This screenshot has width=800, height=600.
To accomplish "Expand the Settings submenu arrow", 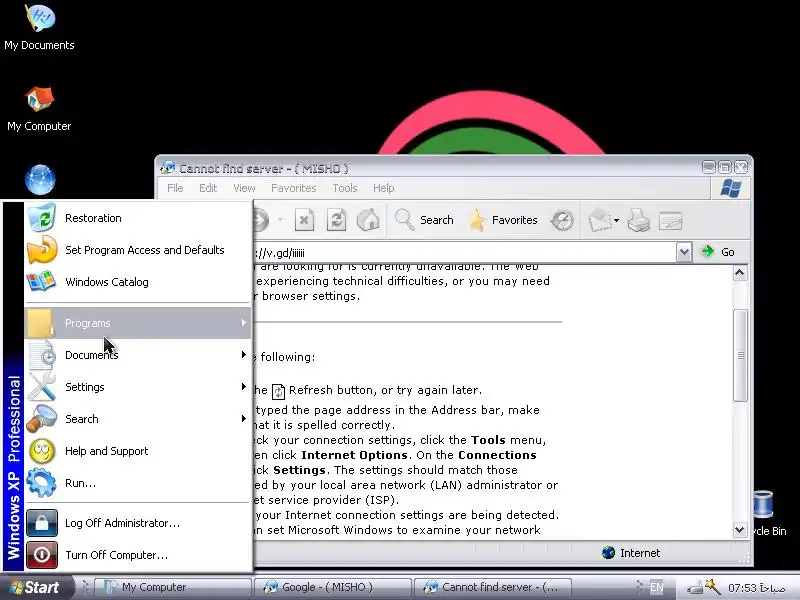I will click(244, 387).
